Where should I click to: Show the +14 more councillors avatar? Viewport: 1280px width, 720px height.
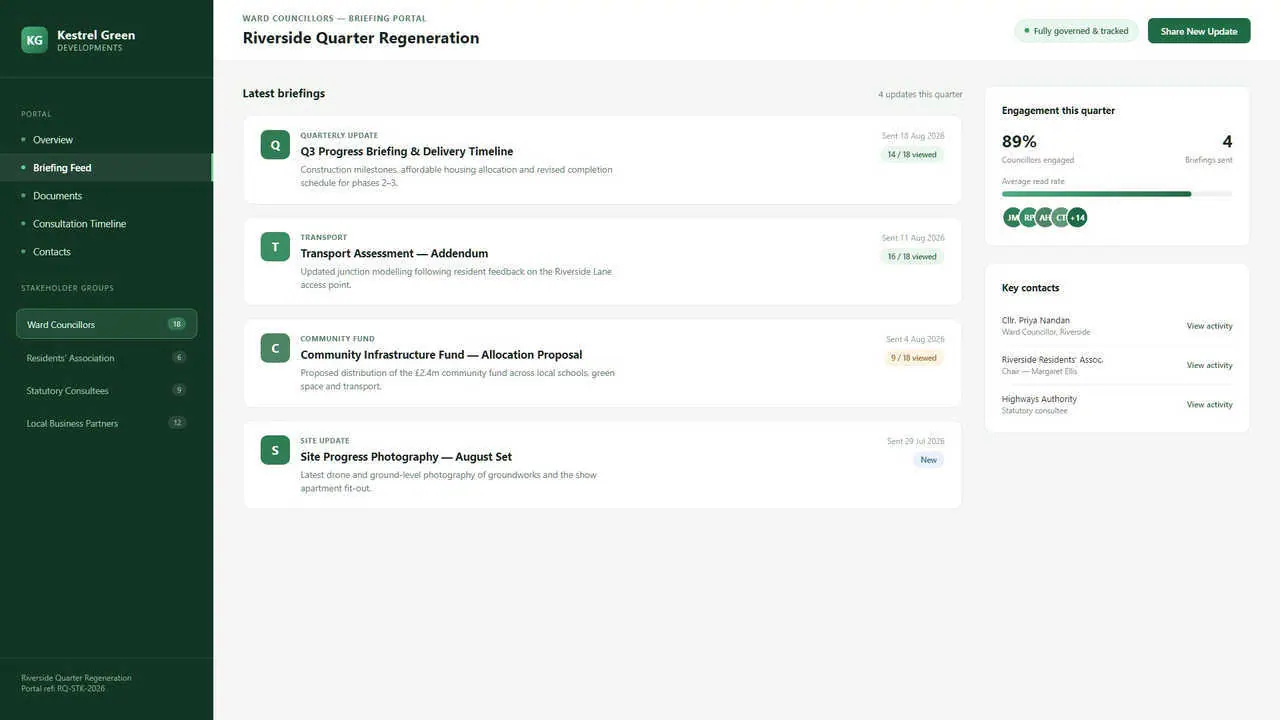click(1077, 217)
